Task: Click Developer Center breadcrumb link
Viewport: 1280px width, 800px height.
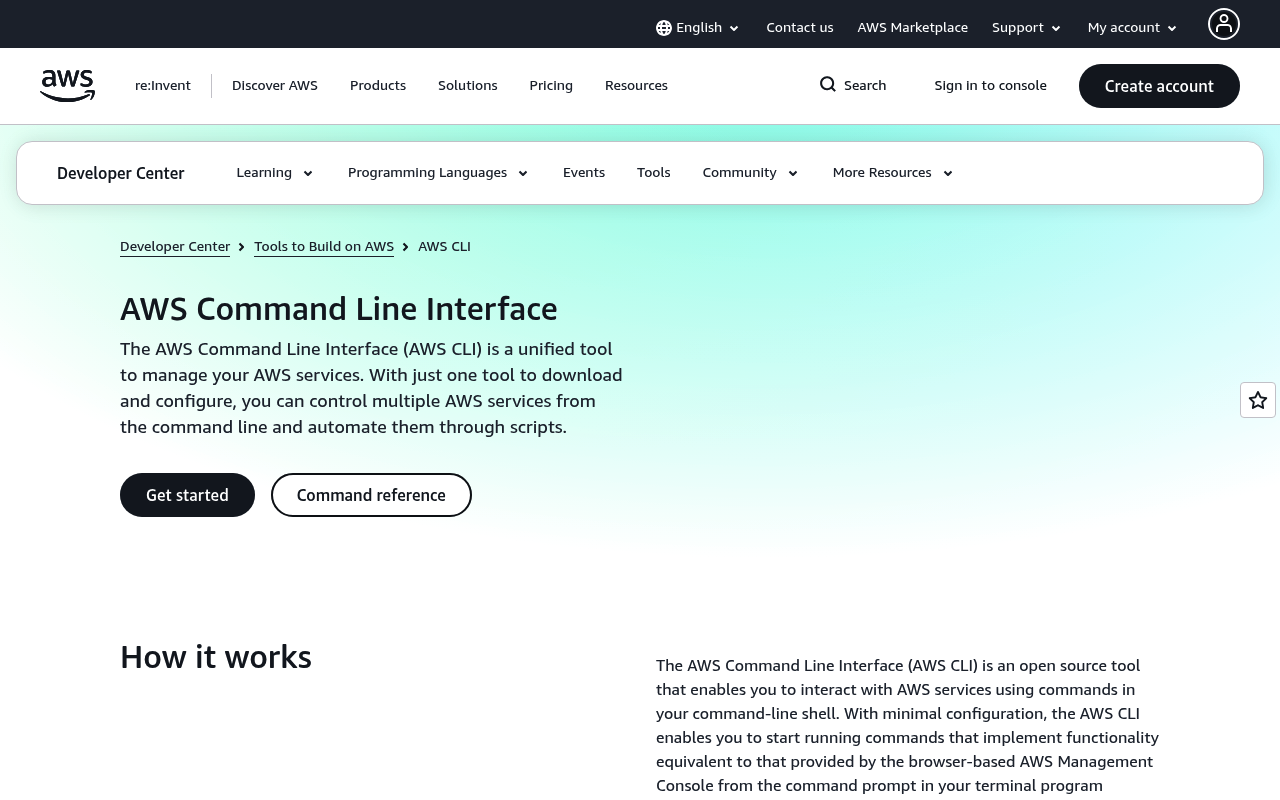Action: click(x=175, y=247)
